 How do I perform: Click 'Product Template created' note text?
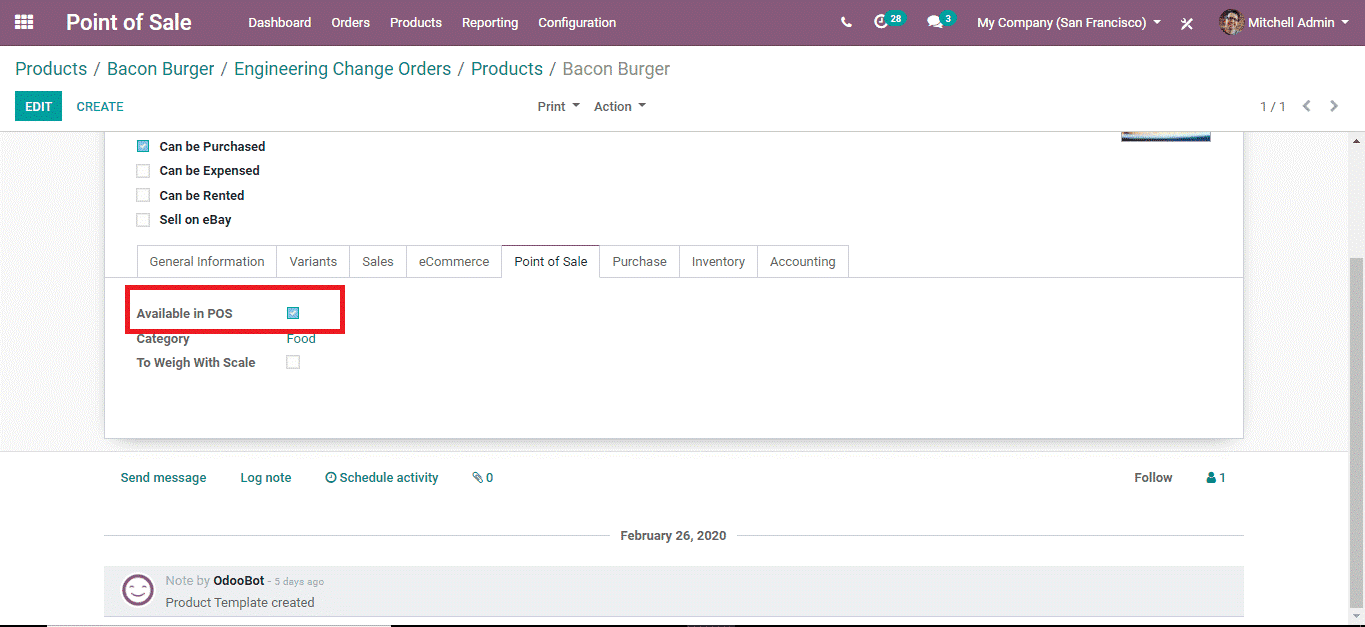240,602
